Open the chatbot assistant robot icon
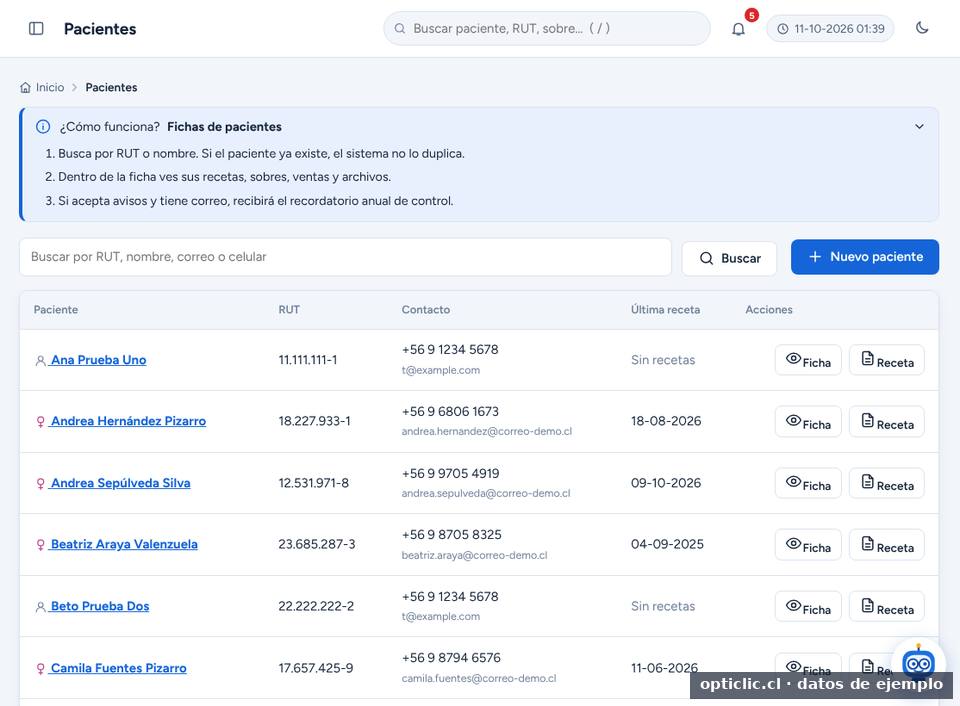Screen dimensions: 960x706 [918, 663]
